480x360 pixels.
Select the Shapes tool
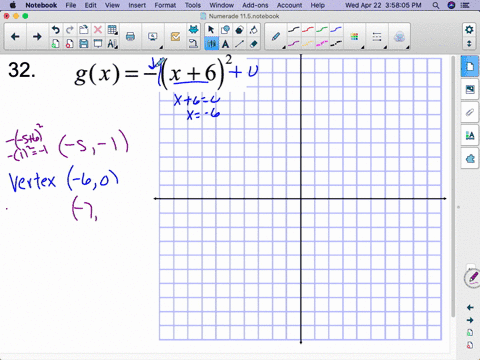225,30
